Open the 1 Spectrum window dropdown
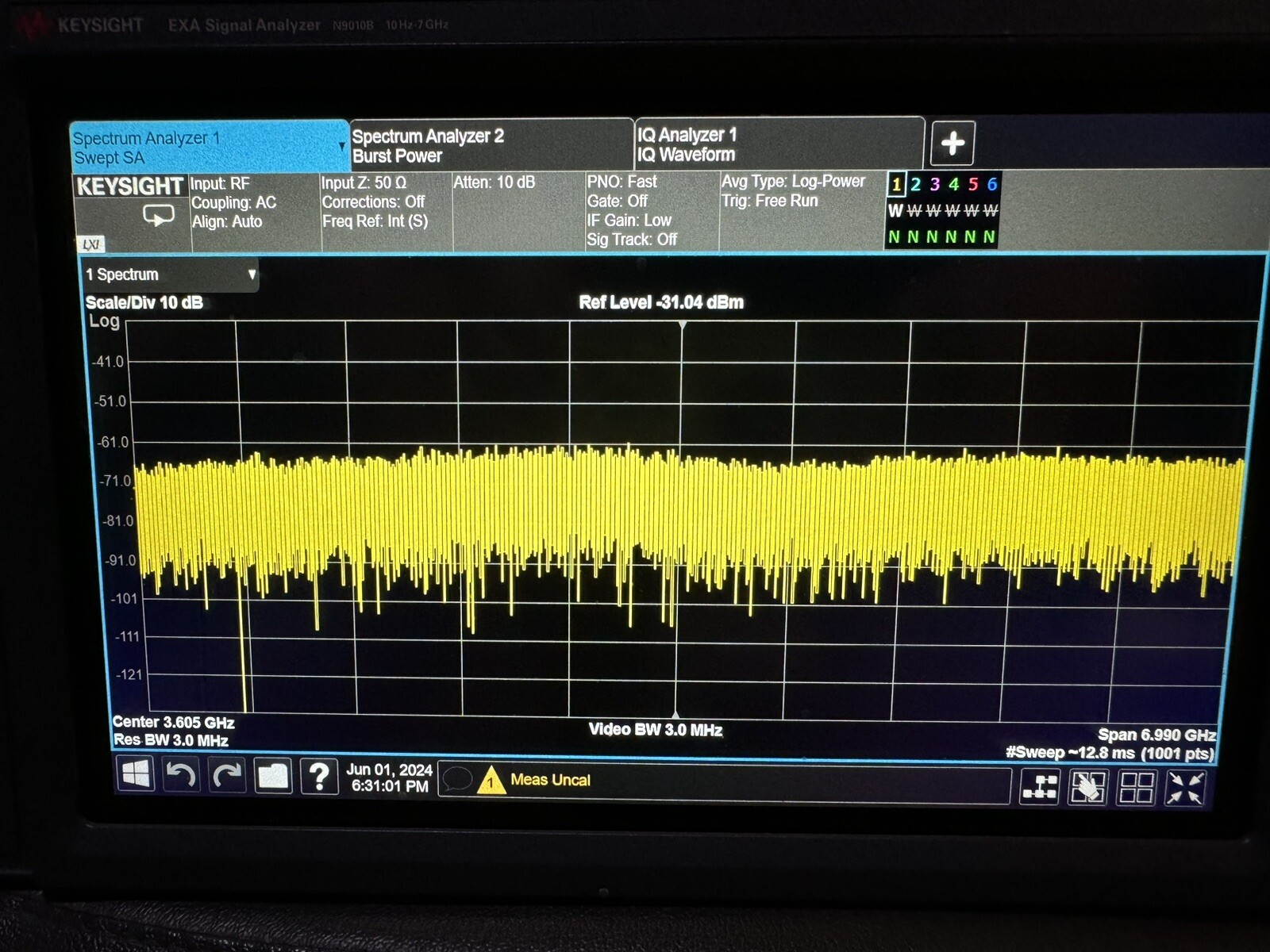The image size is (1270, 952). [x=252, y=274]
